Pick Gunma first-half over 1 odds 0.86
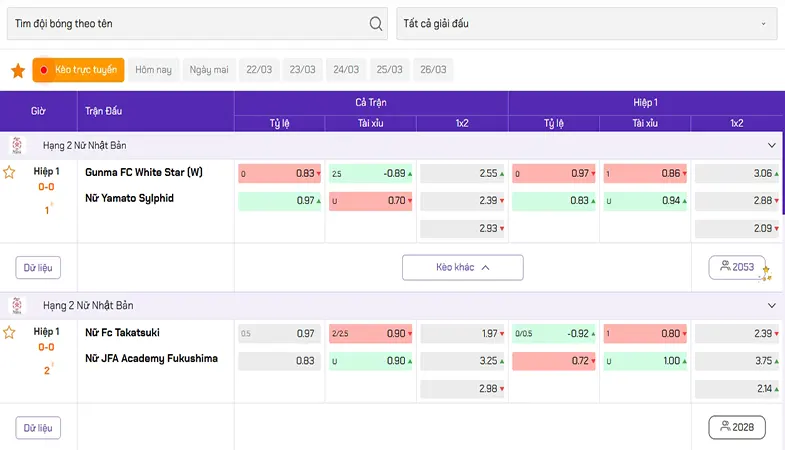 click(x=645, y=174)
